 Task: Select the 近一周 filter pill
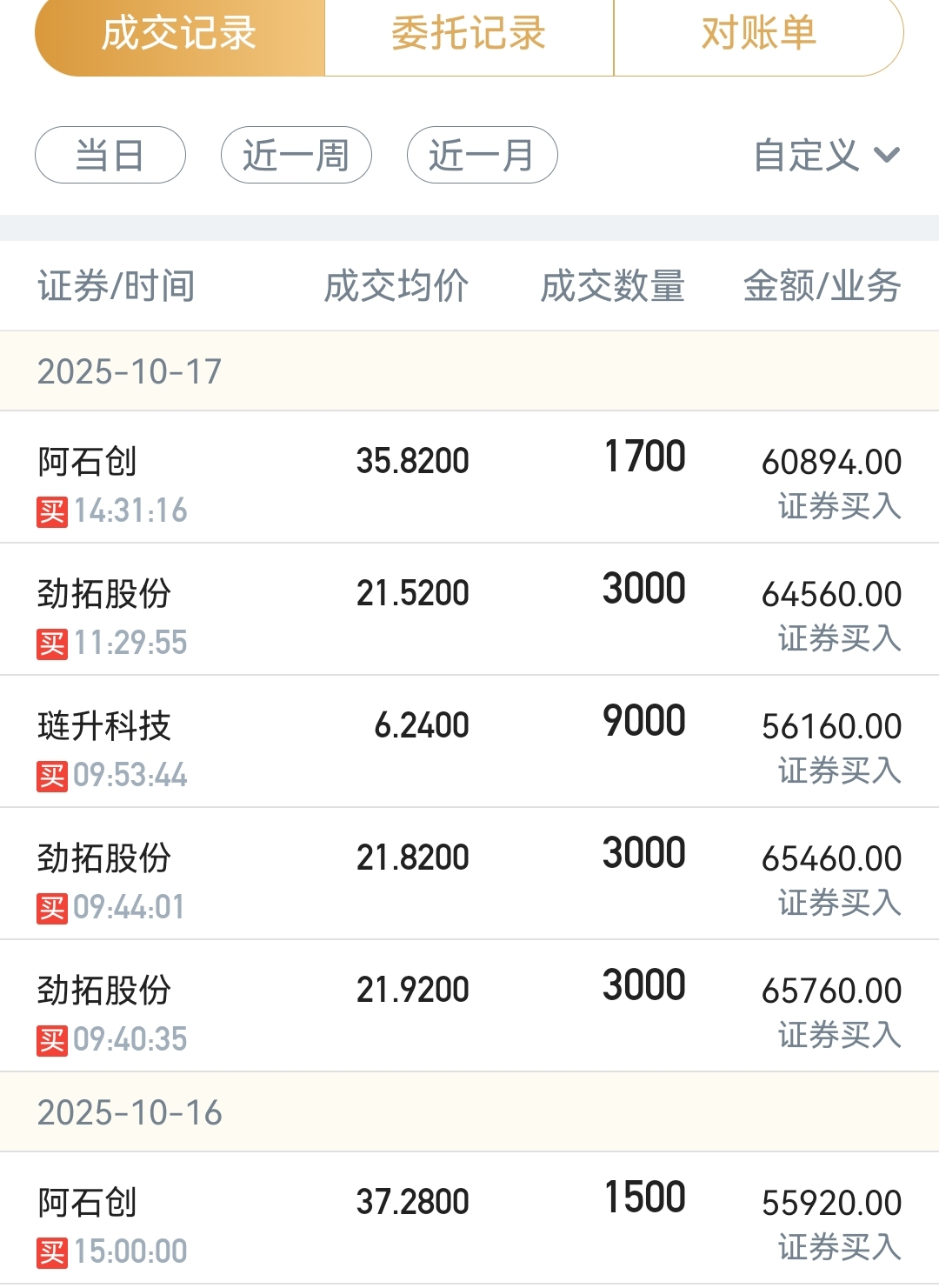pyautogui.click(x=296, y=156)
